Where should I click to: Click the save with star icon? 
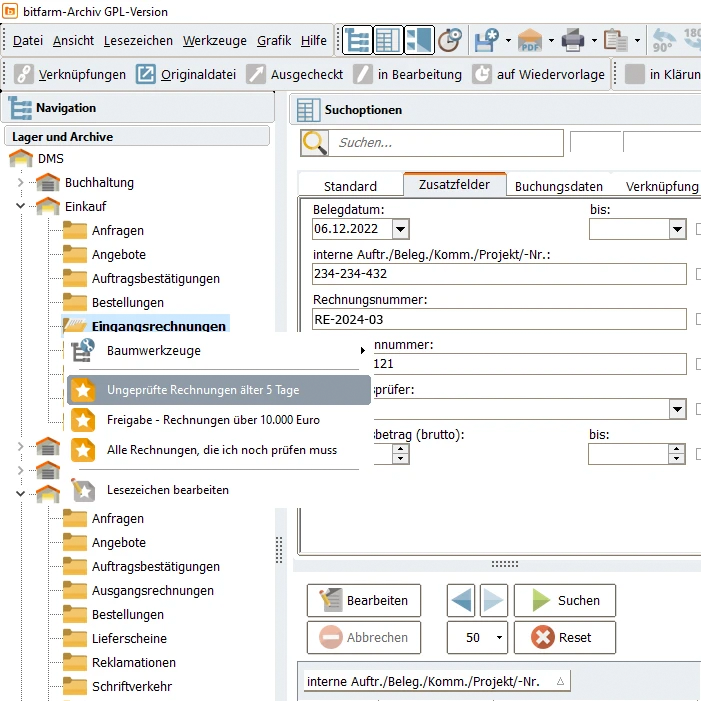point(487,40)
